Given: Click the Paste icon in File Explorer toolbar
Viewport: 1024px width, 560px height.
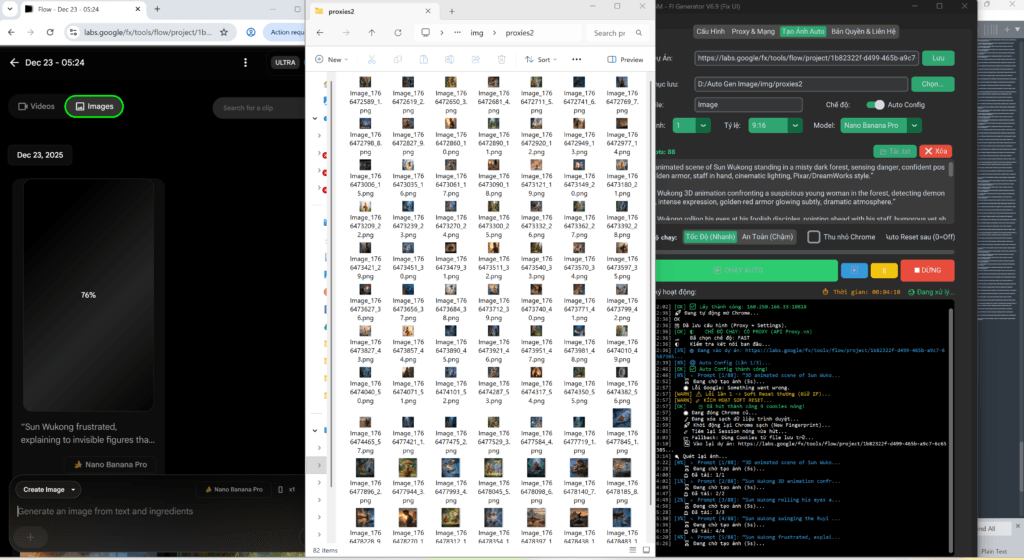Looking at the screenshot, I should pyautogui.click(x=424, y=59).
